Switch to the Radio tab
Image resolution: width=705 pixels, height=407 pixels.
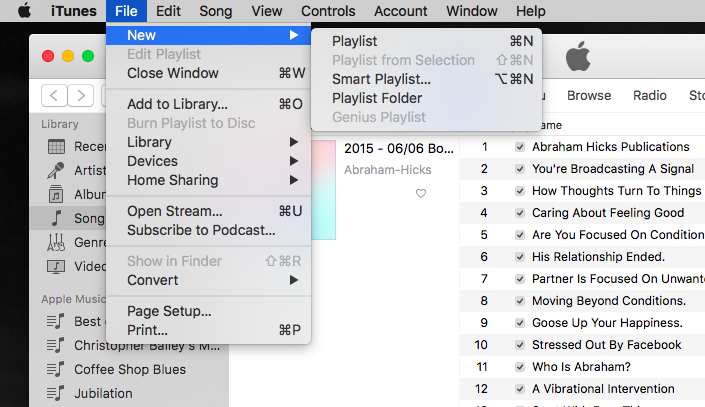tap(650, 95)
